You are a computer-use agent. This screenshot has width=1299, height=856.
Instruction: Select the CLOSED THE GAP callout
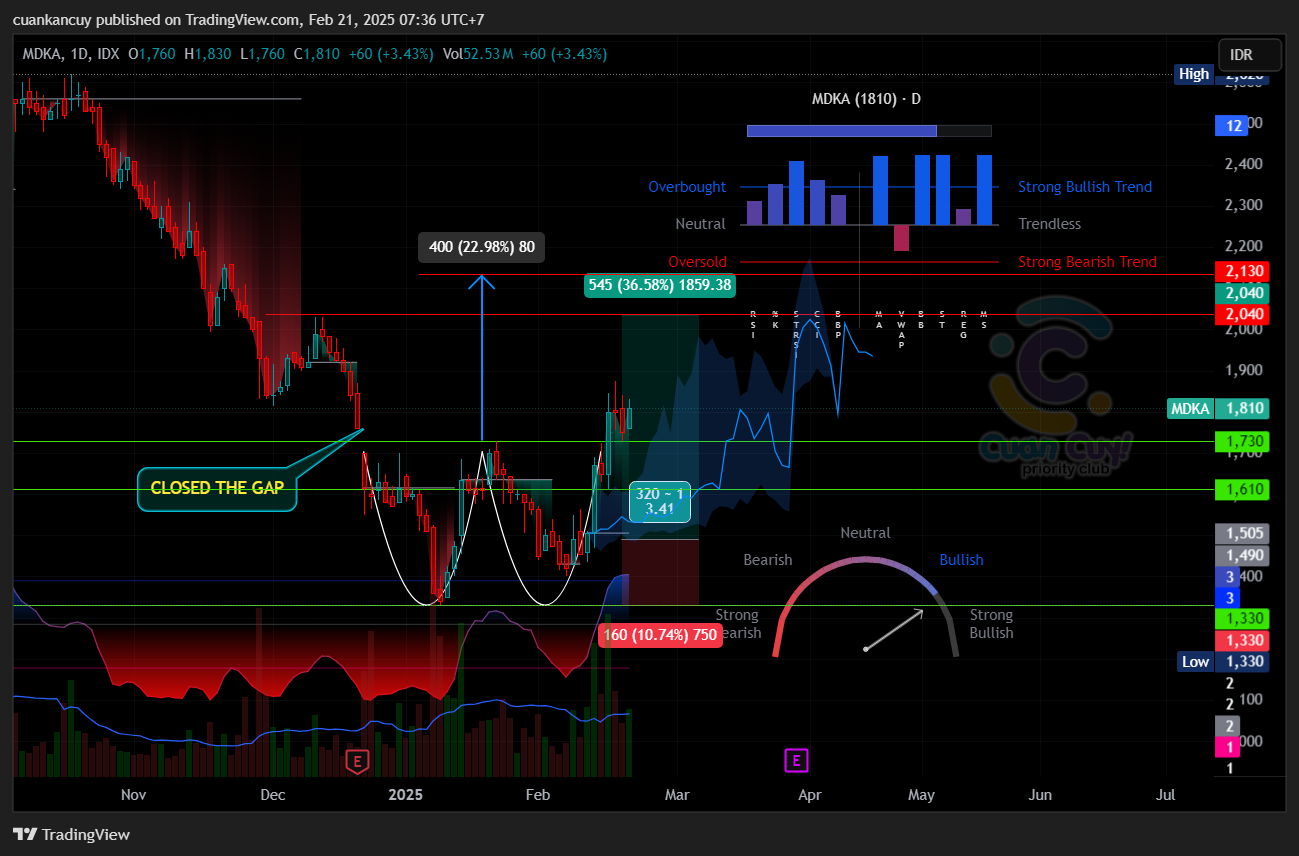click(216, 489)
